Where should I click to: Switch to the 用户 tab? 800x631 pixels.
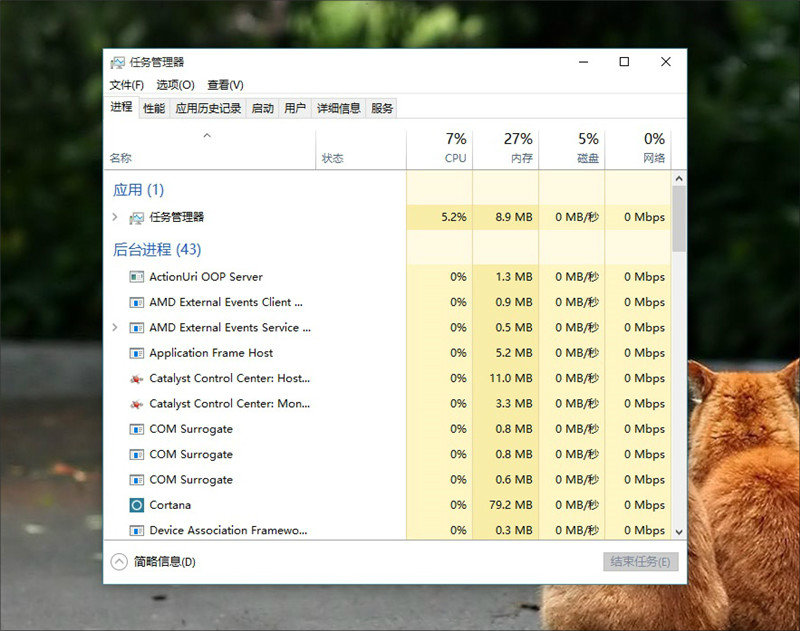tap(295, 108)
